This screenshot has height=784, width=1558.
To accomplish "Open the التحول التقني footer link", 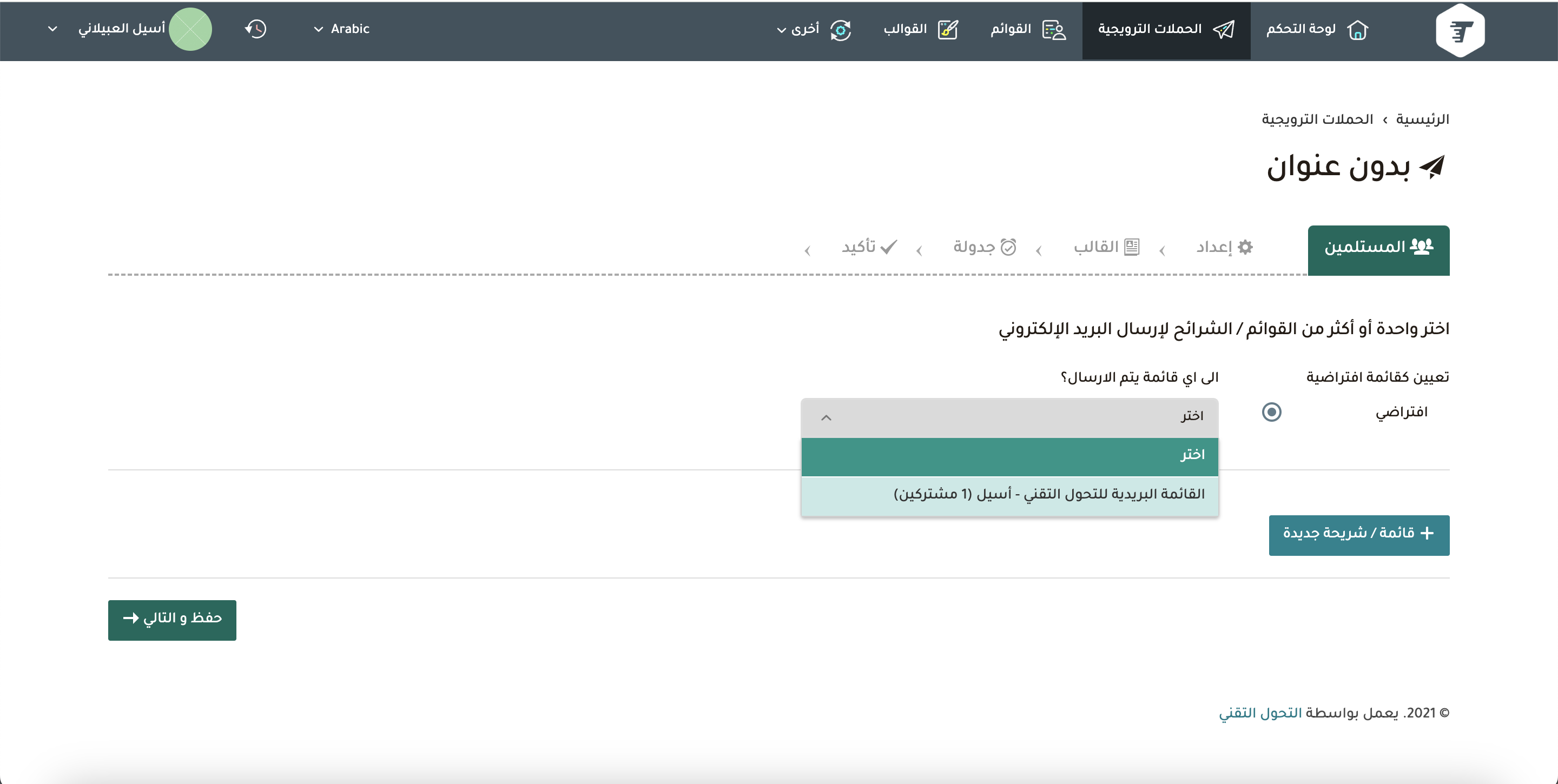I will pyautogui.click(x=1260, y=713).
